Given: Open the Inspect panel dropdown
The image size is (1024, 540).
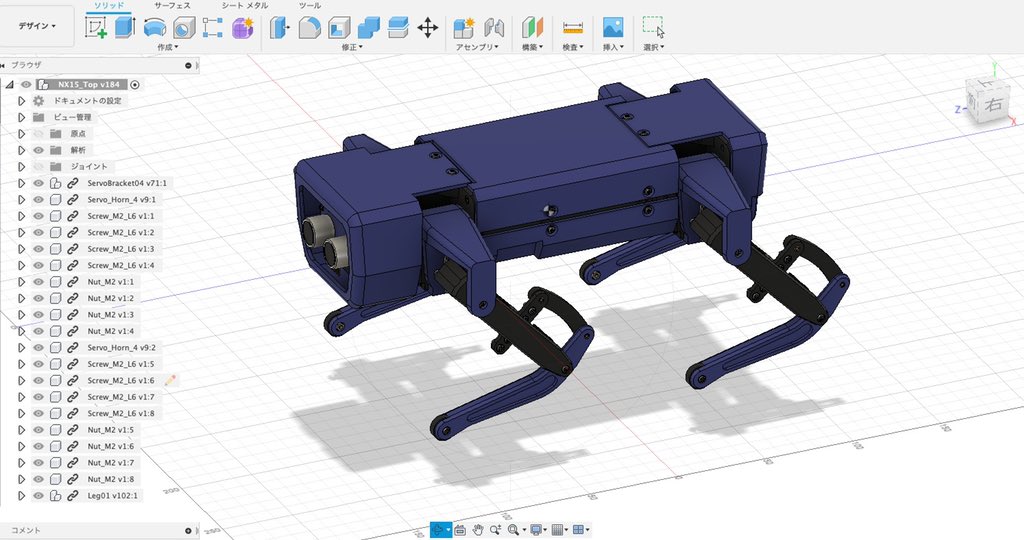Looking at the screenshot, I should (573, 47).
